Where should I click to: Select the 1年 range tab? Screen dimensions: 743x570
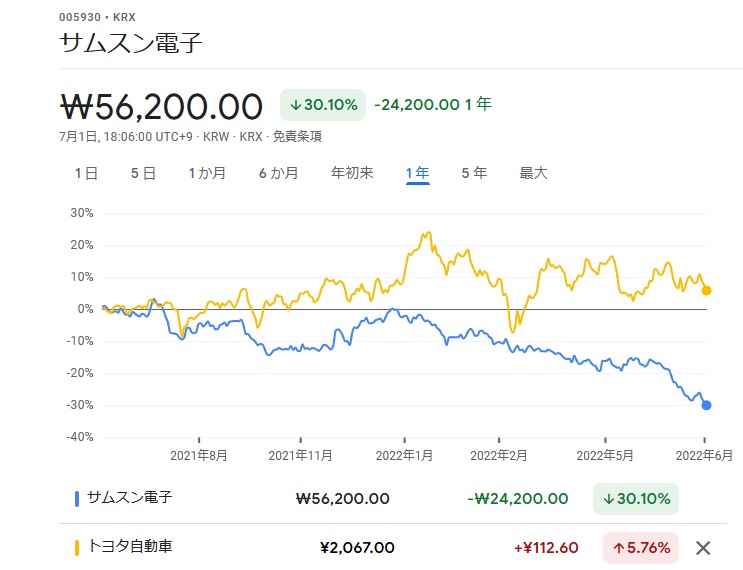tap(417, 173)
